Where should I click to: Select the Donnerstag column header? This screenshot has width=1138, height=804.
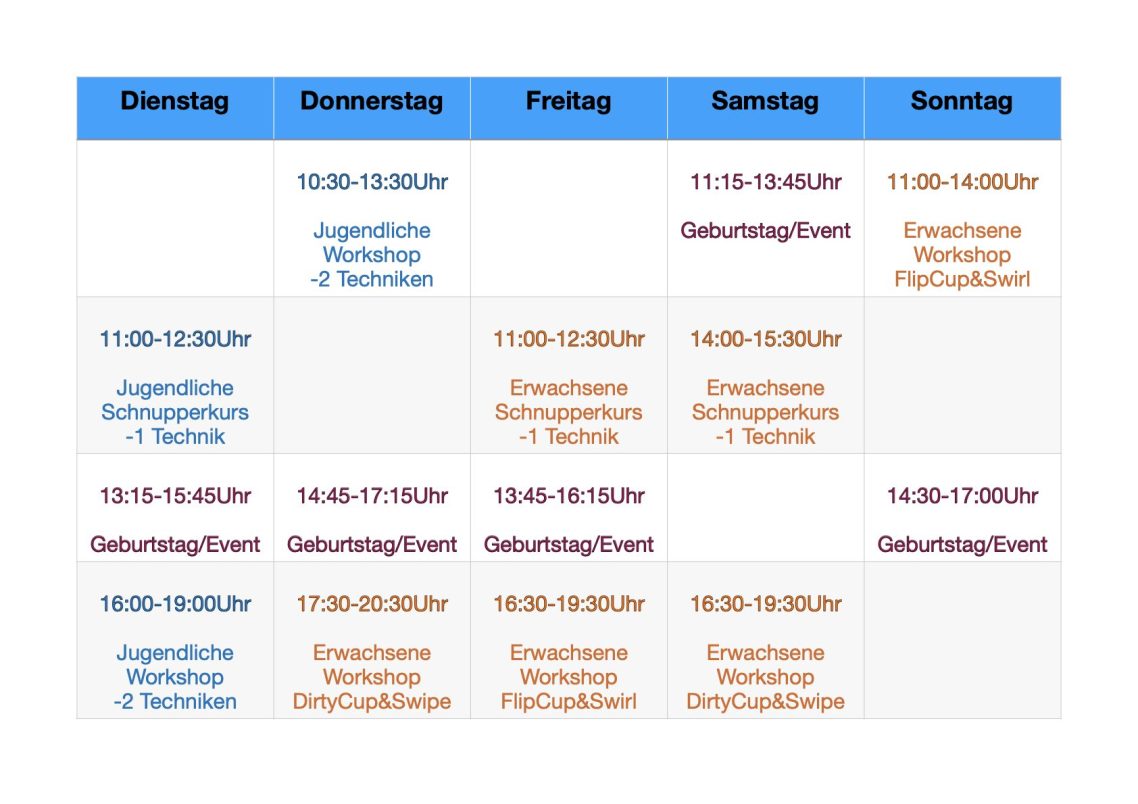click(372, 108)
